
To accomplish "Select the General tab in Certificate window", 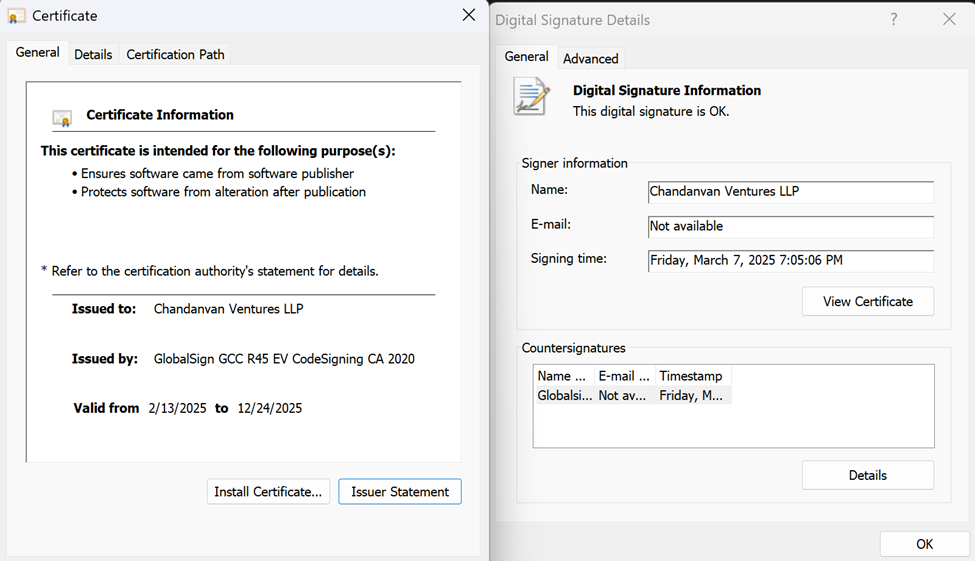I will point(37,52).
